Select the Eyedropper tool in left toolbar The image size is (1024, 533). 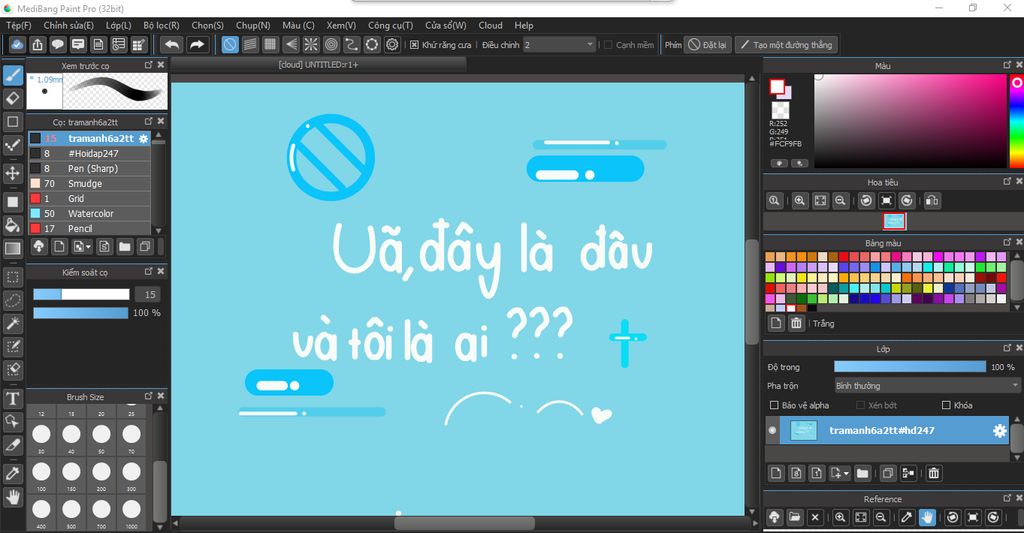pyautogui.click(x=12, y=474)
